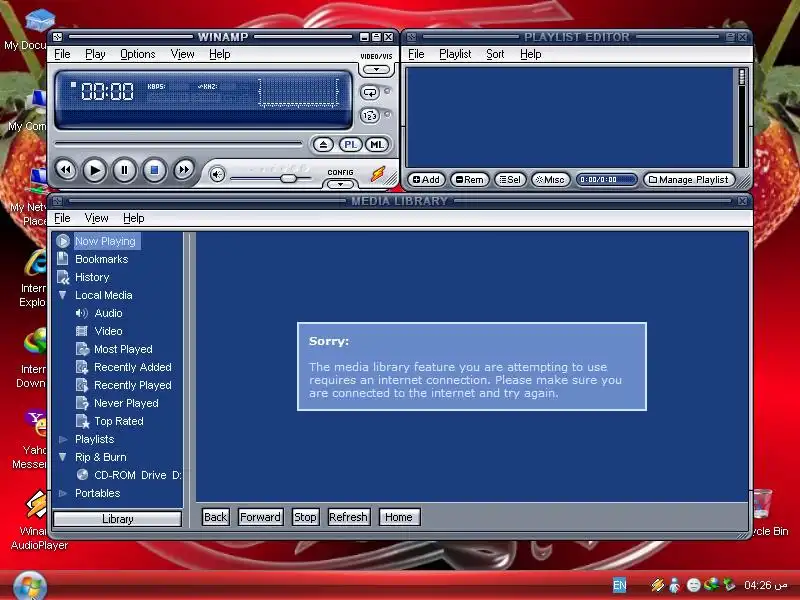Select Video under Local Media
This screenshot has width=800, height=600.
(x=108, y=331)
